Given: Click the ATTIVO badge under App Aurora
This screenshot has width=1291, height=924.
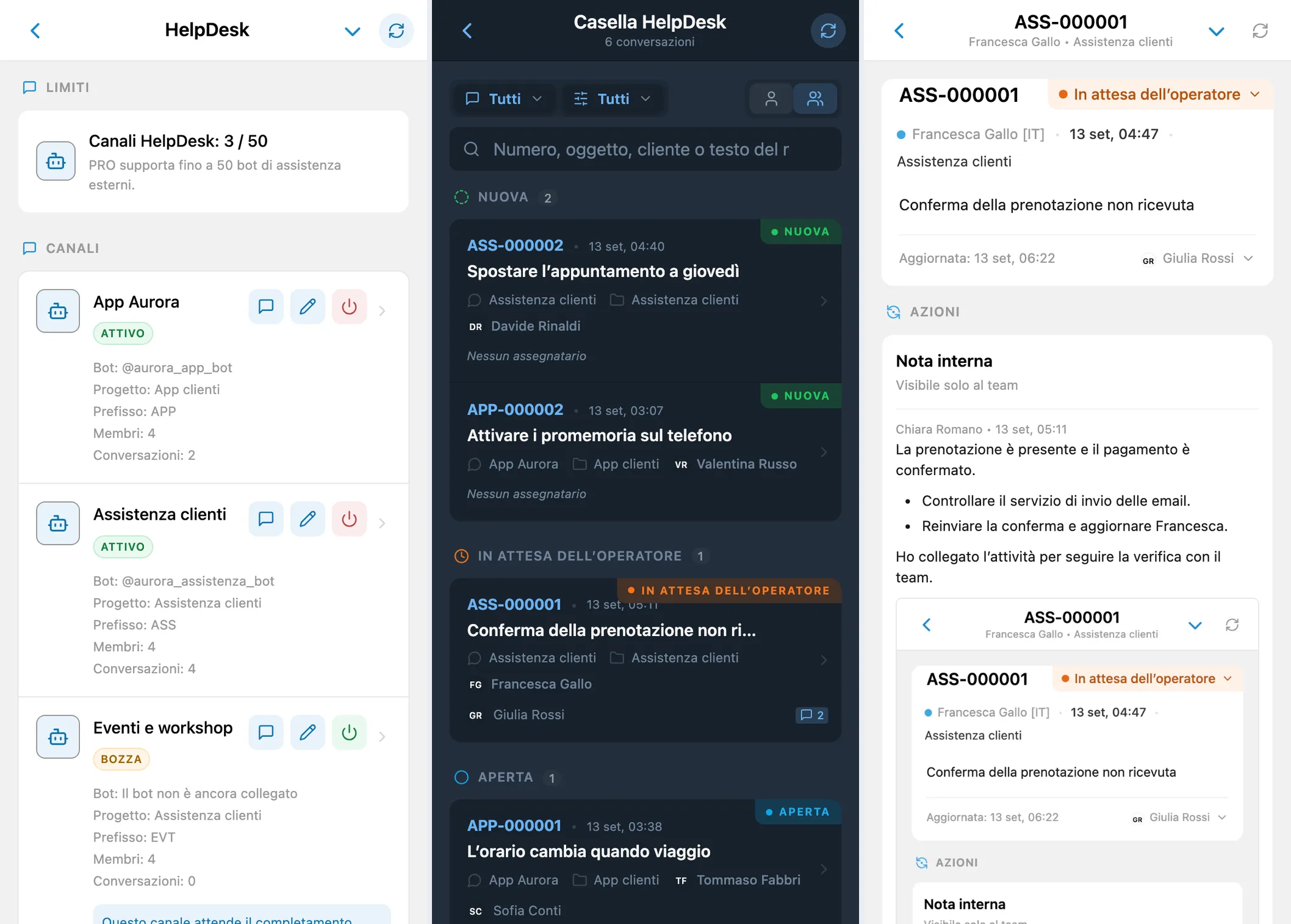Looking at the screenshot, I should click(x=123, y=334).
